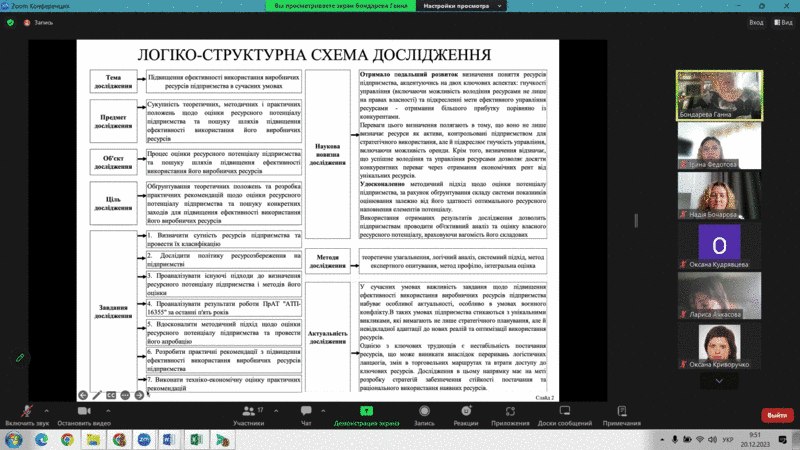Expand audio options arrow beside microphone
The width and height of the screenshot is (800, 450).
[x=46, y=411]
